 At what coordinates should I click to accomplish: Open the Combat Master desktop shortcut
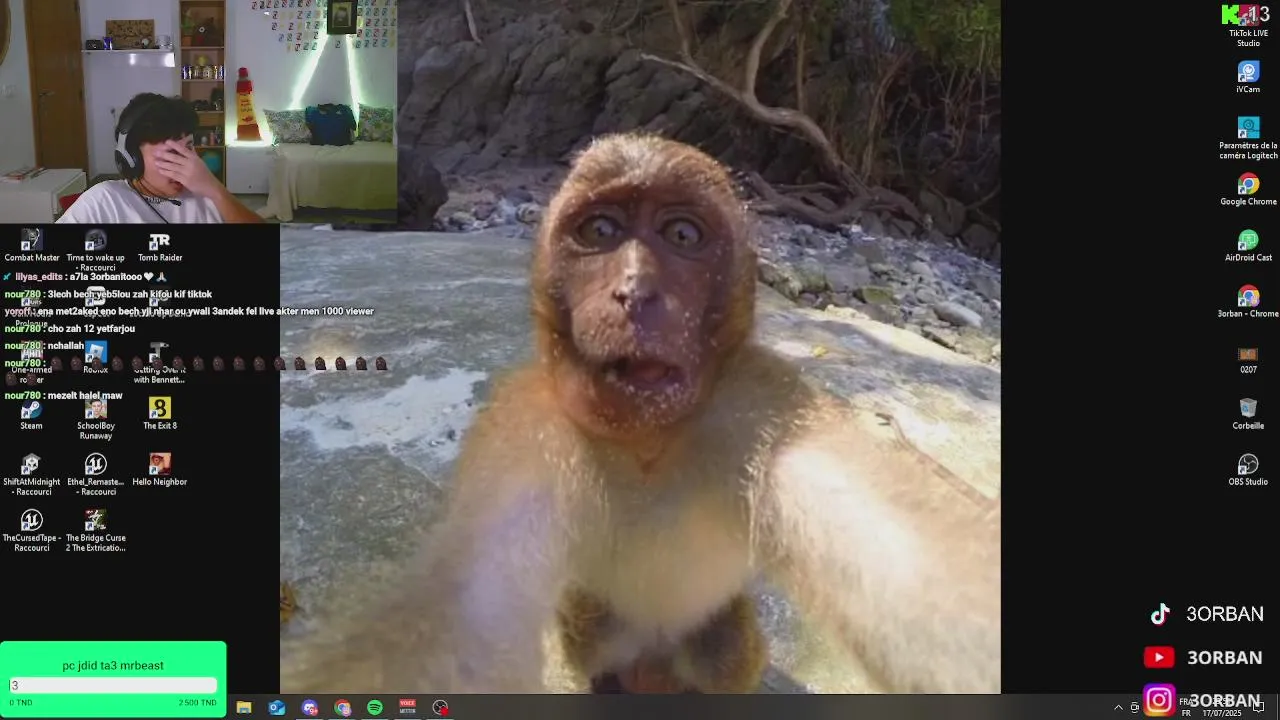[32, 246]
